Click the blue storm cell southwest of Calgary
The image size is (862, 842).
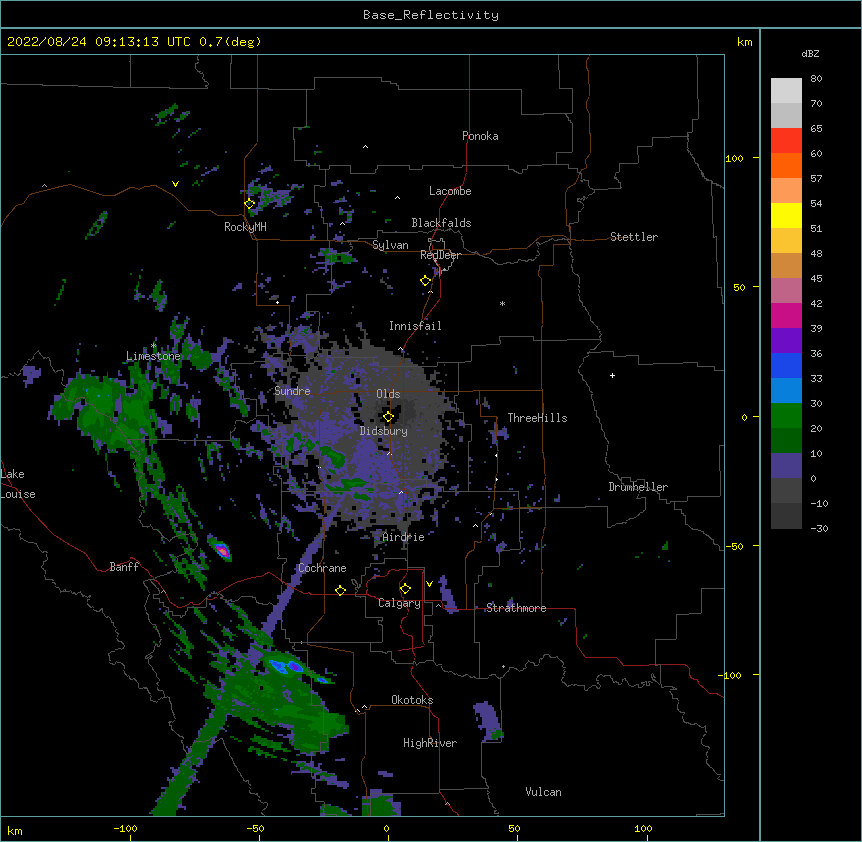(286, 667)
